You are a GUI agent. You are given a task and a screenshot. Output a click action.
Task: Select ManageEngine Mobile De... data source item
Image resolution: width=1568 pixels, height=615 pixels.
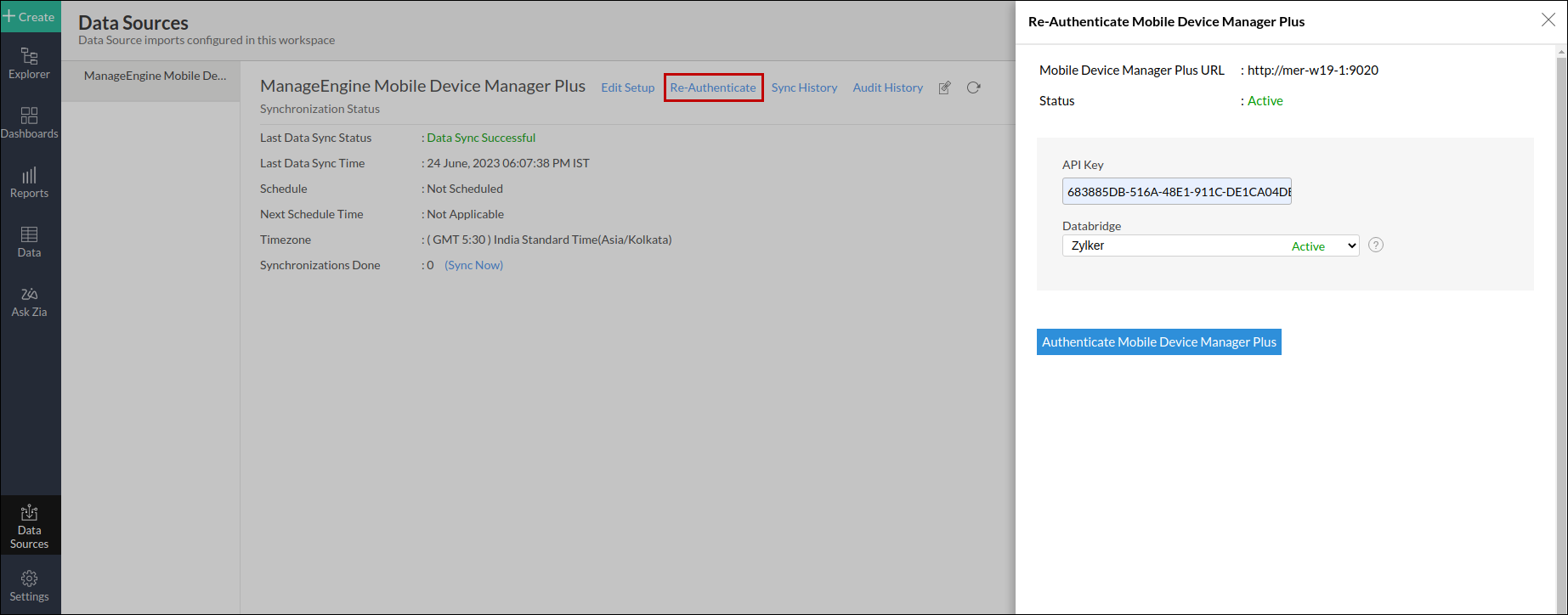(x=155, y=76)
